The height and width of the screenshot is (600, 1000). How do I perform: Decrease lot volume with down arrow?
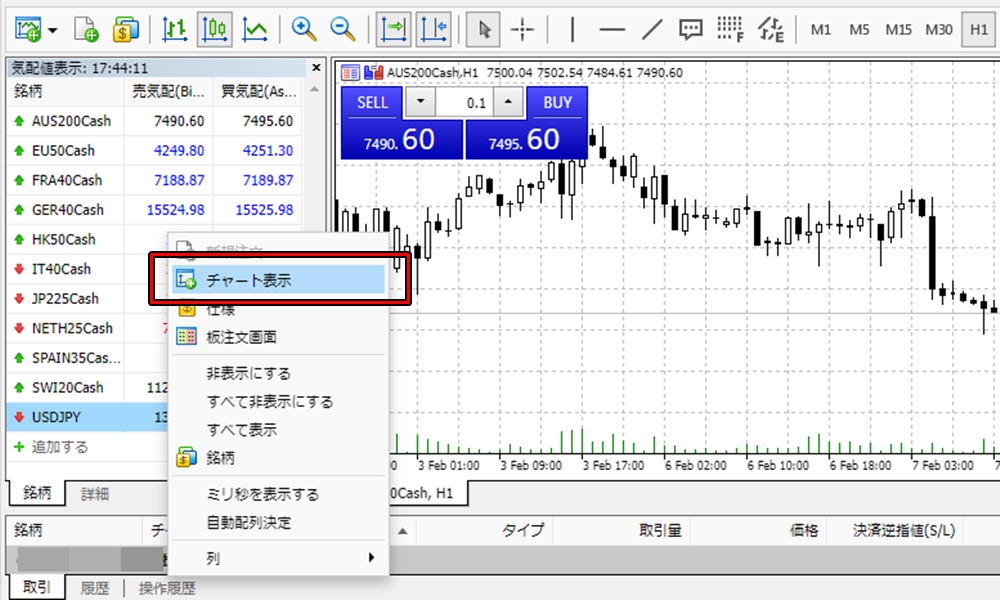pos(421,102)
